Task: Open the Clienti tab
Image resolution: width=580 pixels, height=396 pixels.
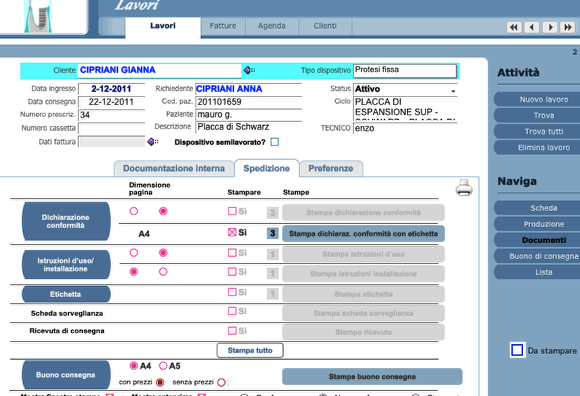Action: click(325, 26)
